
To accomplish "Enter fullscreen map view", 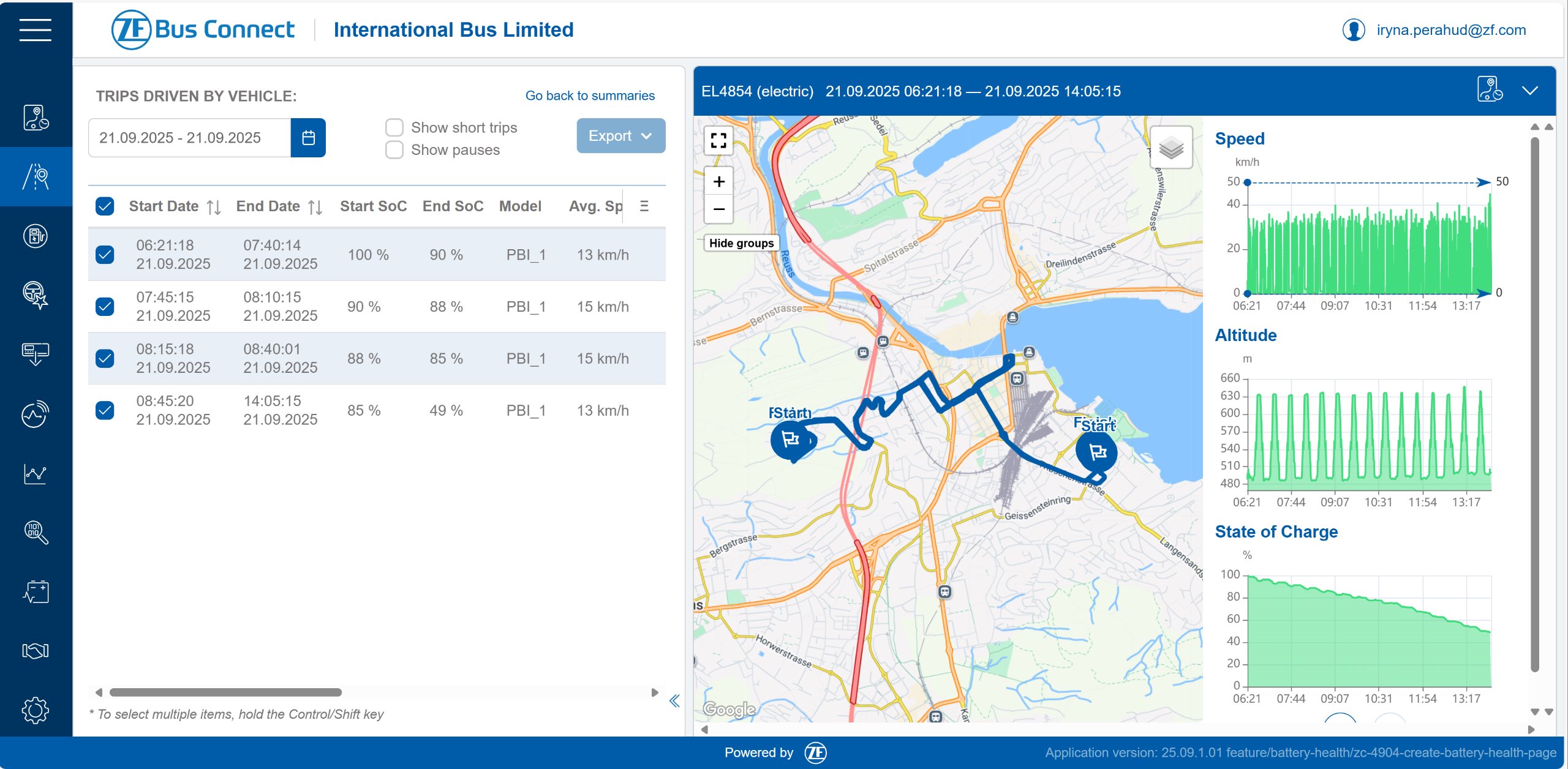I will [x=718, y=141].
